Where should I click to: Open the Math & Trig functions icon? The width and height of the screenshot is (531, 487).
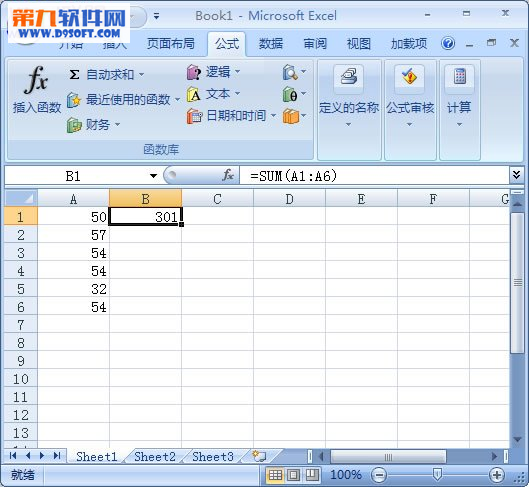tap(290, 94)
